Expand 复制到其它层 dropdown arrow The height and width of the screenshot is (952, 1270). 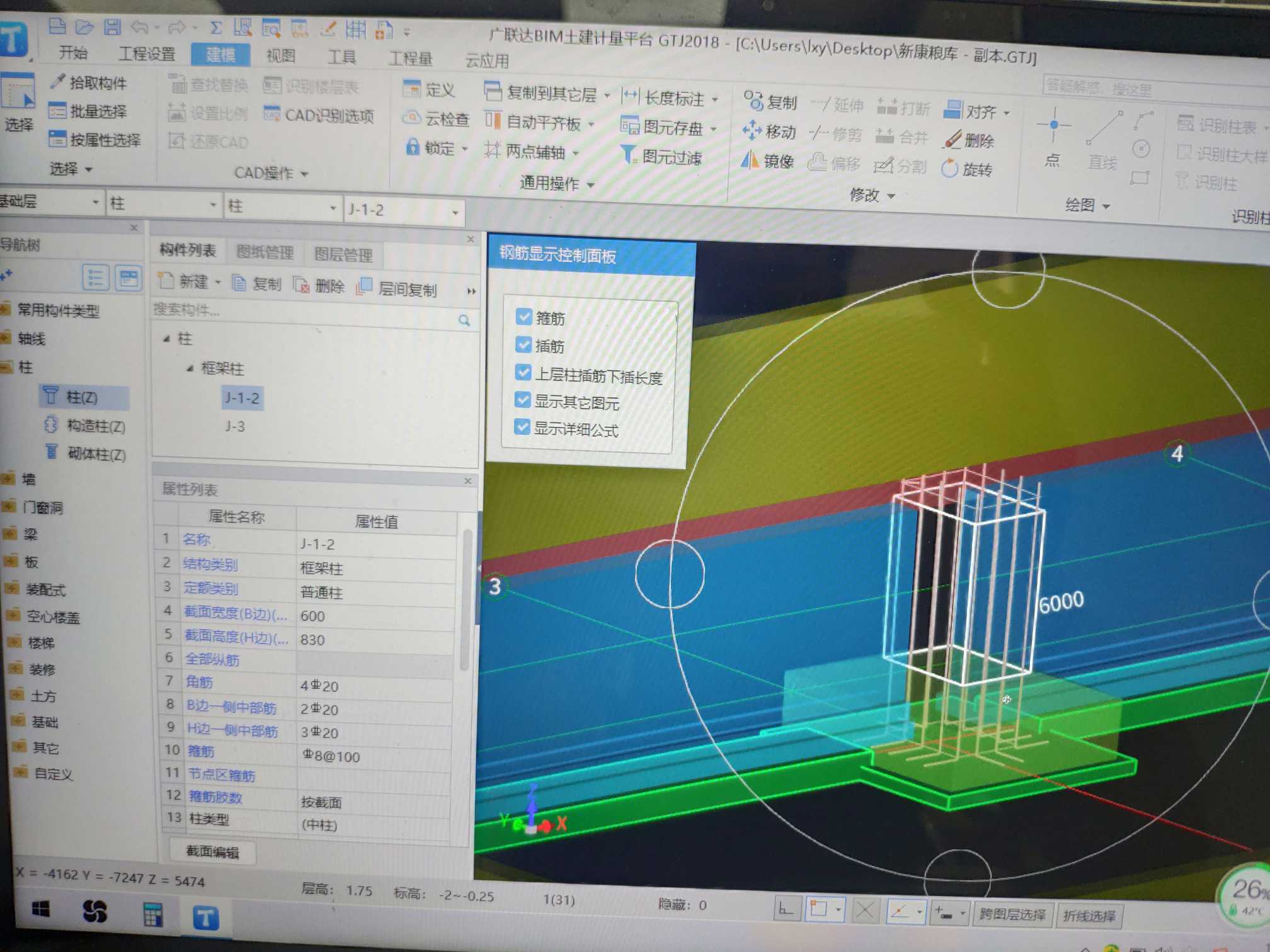(x=607, y=96)
